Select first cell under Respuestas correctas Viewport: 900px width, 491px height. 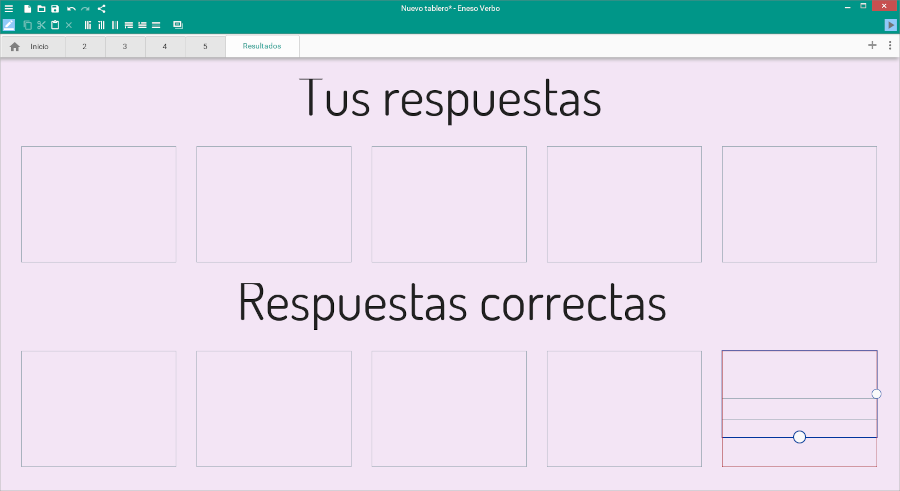pos(99,409)
